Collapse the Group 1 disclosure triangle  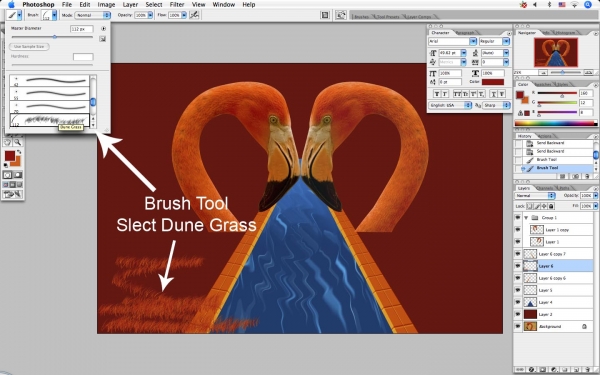tap(526, 217)
